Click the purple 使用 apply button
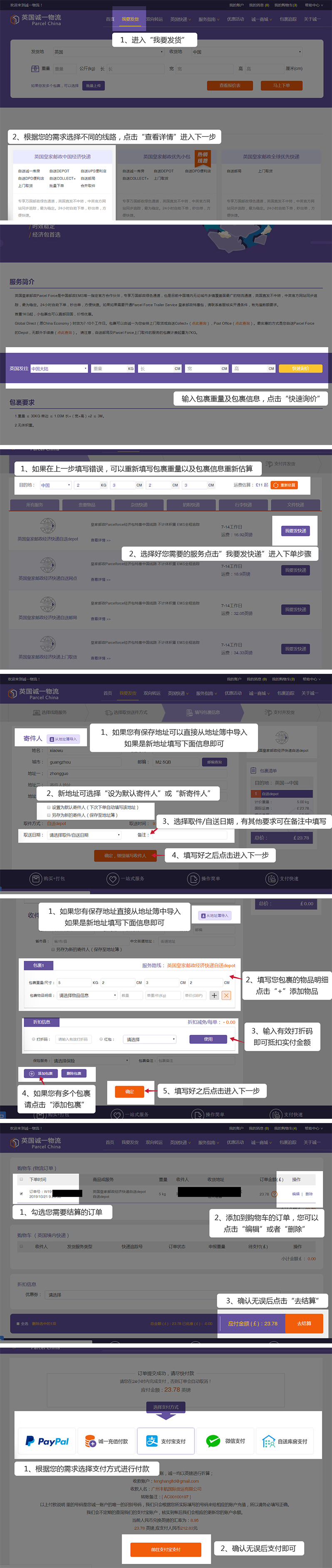The width and height of the screenshot is (332, 1568). click(208, 1039)
